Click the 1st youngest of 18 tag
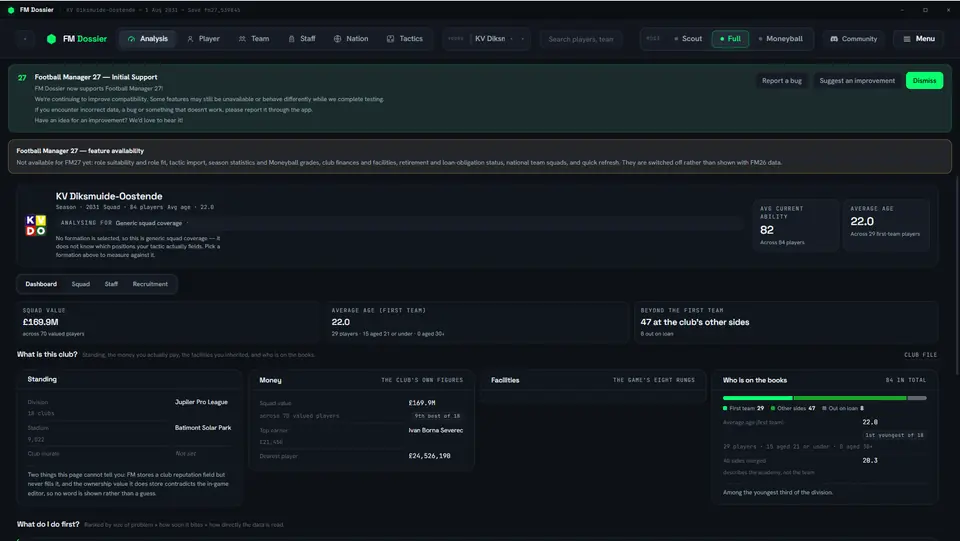960x541 pixels. [x=894, y=435]
